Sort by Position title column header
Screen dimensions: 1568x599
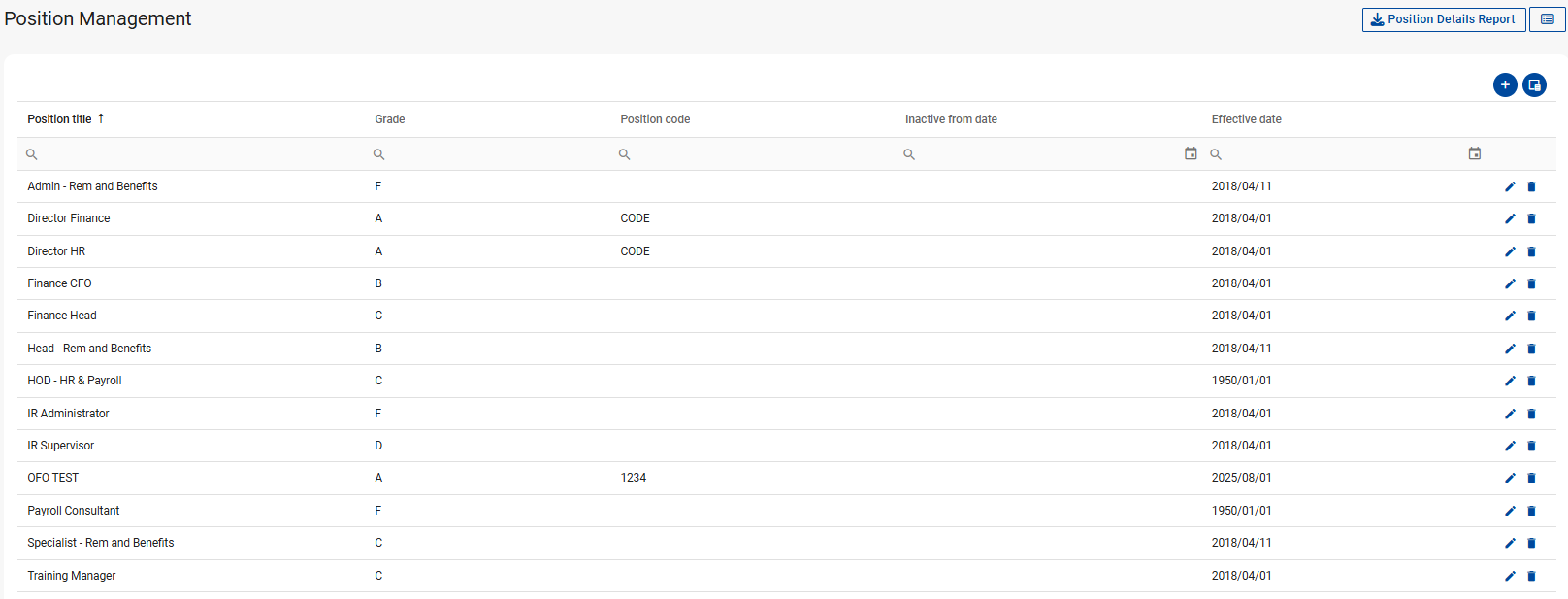pos(60,119)
